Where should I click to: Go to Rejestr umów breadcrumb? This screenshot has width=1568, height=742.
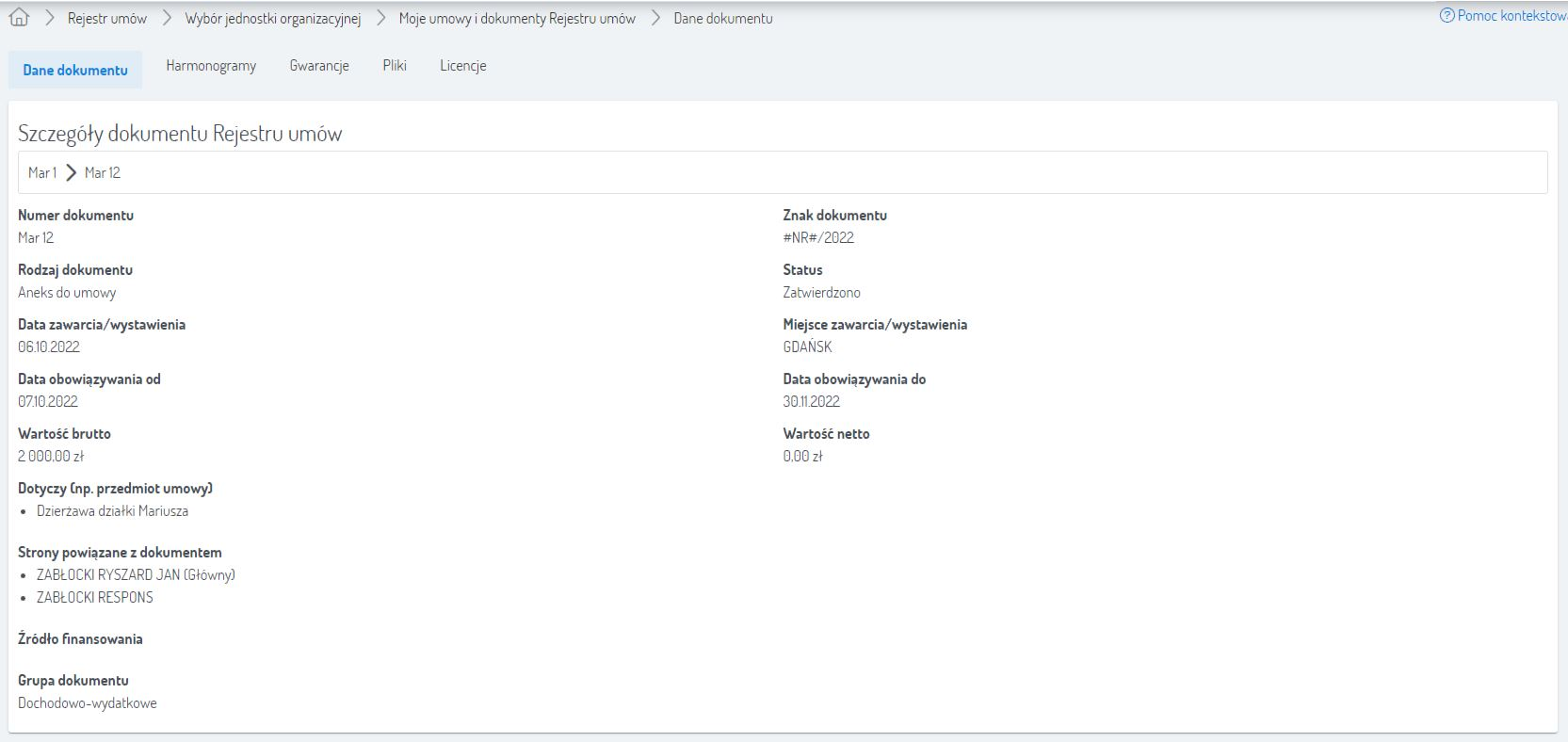tap(106, 19)
